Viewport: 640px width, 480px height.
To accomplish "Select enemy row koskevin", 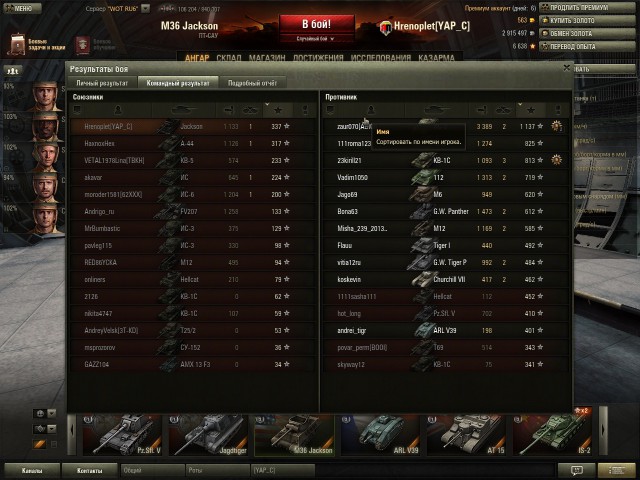I will [446, 280].
